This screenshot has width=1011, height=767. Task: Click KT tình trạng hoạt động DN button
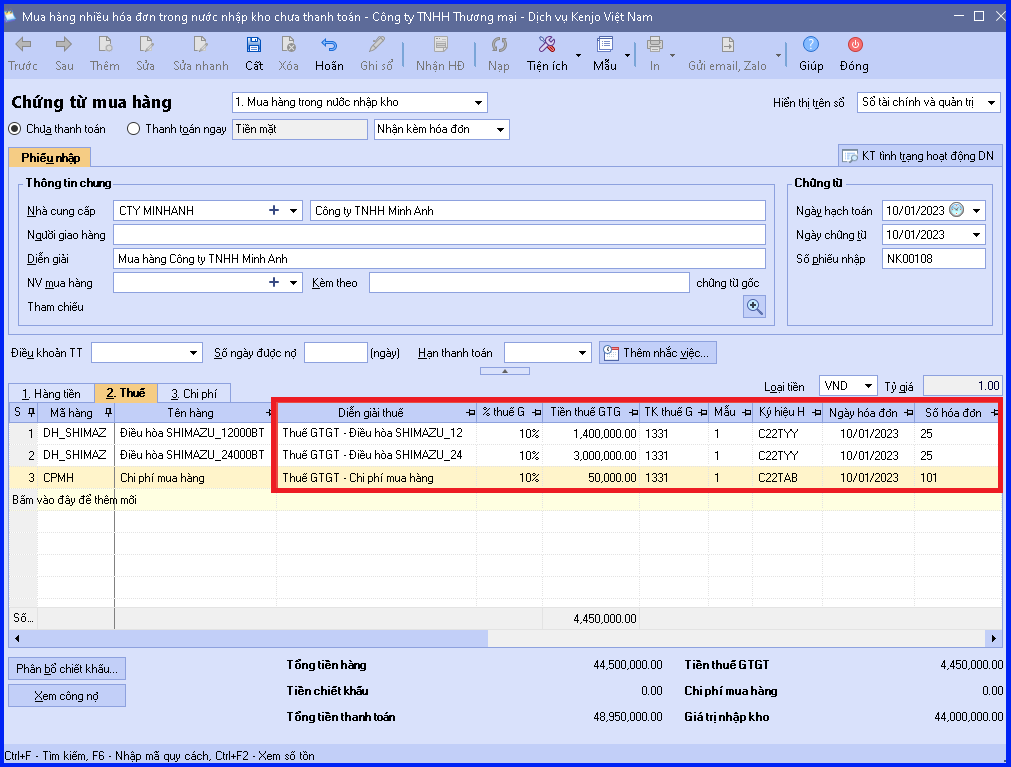919,156
